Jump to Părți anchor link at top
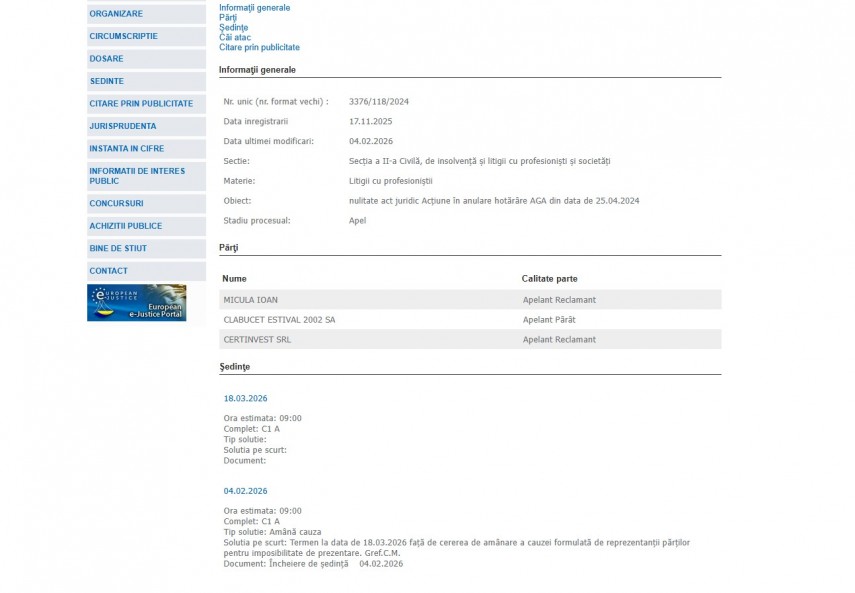The width and height of the screenshot is (855, 593). pyautogui.click(x=228, y=18)
